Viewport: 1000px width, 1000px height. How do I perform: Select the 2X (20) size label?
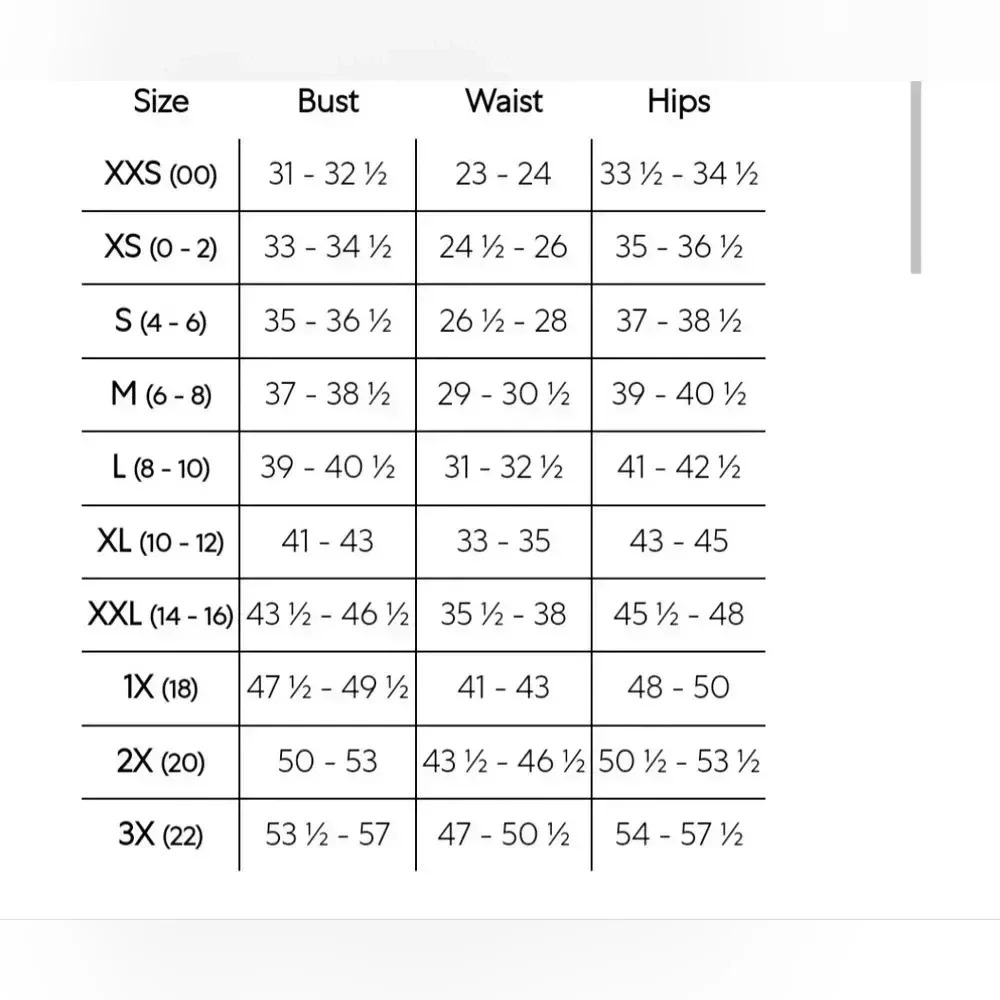pos(161,761)
